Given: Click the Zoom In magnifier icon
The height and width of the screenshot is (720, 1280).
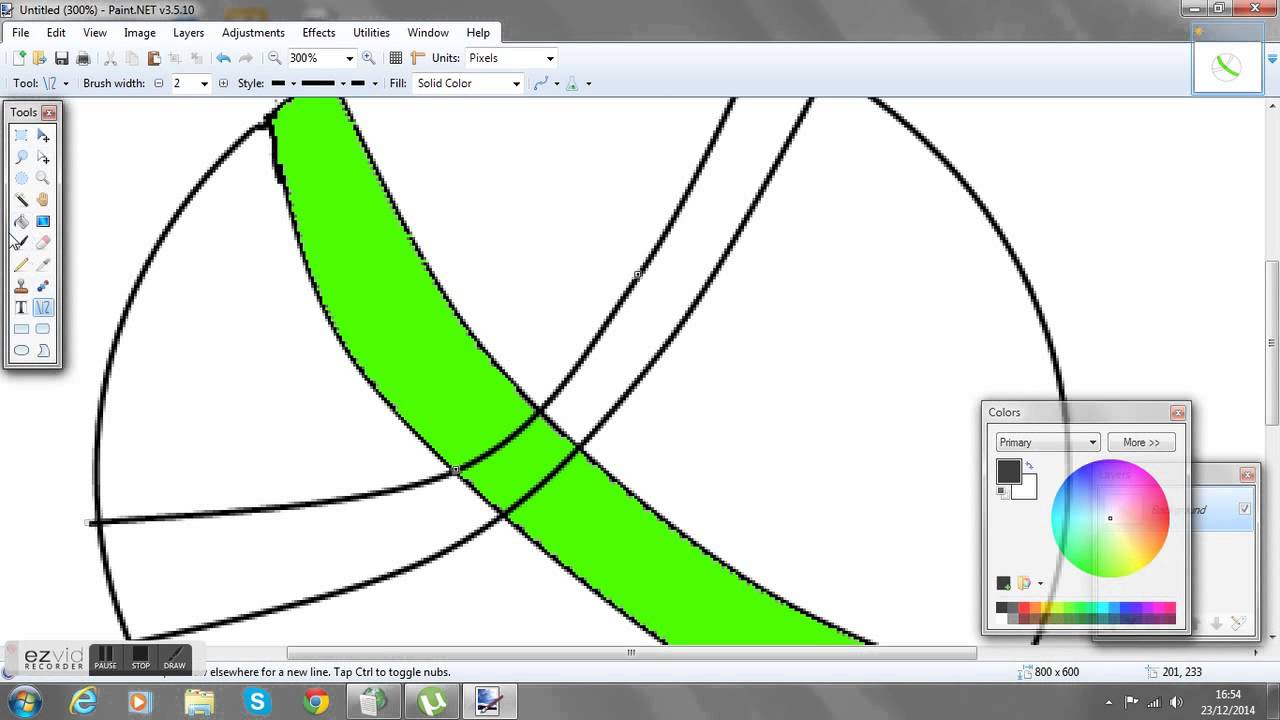Looking at the screenshot, I should 369,58.
